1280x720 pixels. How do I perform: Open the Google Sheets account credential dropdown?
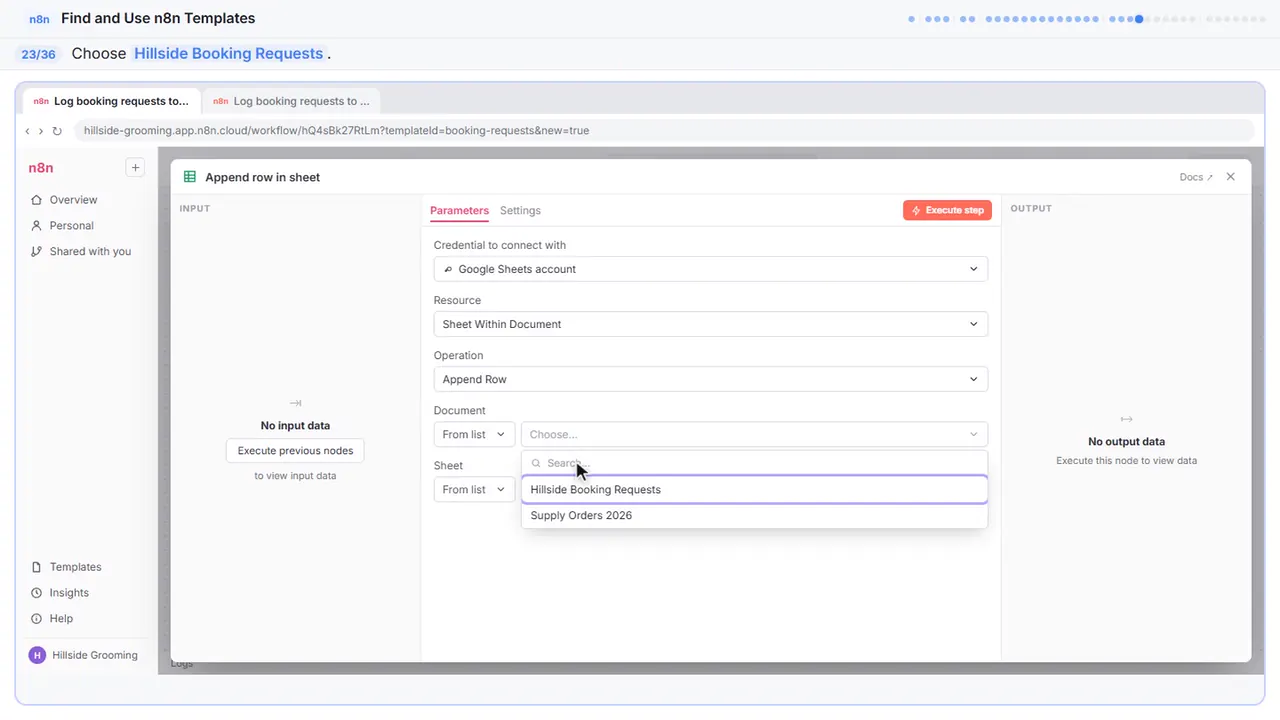point(711,269)
